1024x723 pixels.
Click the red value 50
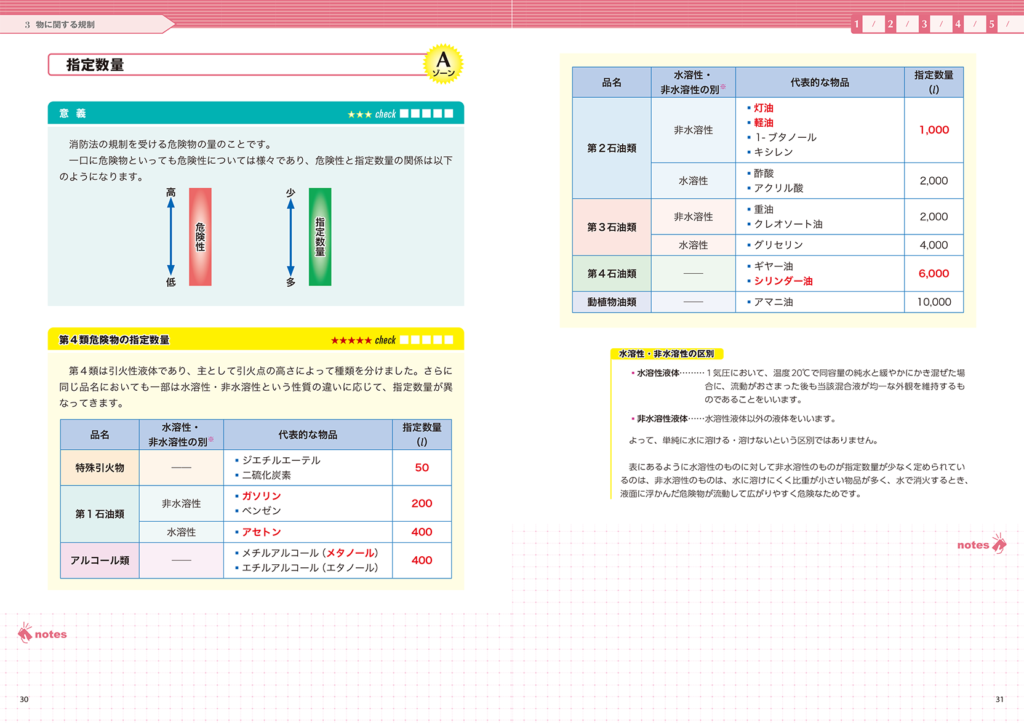click(422, 468)
